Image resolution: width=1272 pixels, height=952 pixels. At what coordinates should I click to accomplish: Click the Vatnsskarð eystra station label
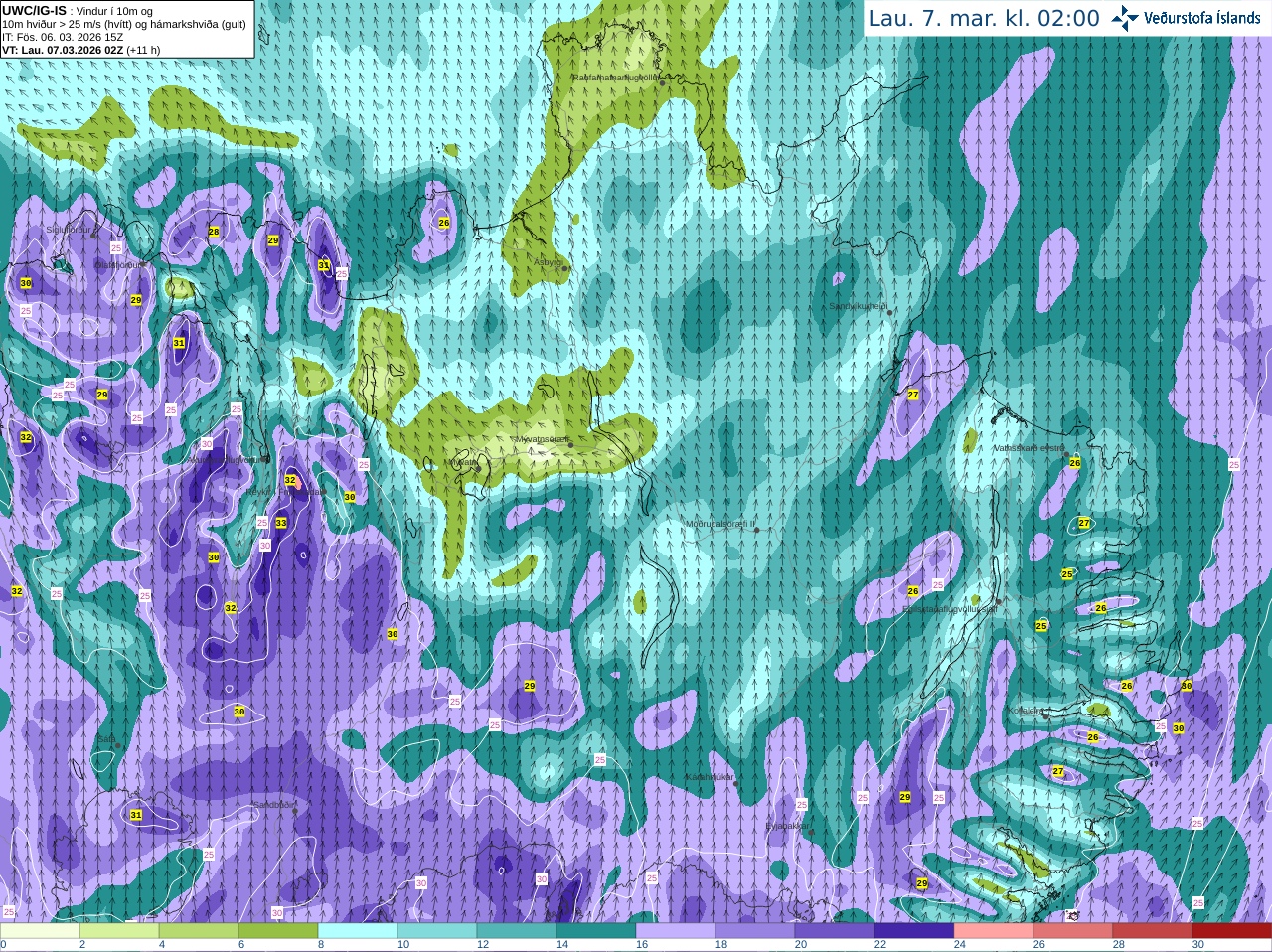pos(1030,448)
